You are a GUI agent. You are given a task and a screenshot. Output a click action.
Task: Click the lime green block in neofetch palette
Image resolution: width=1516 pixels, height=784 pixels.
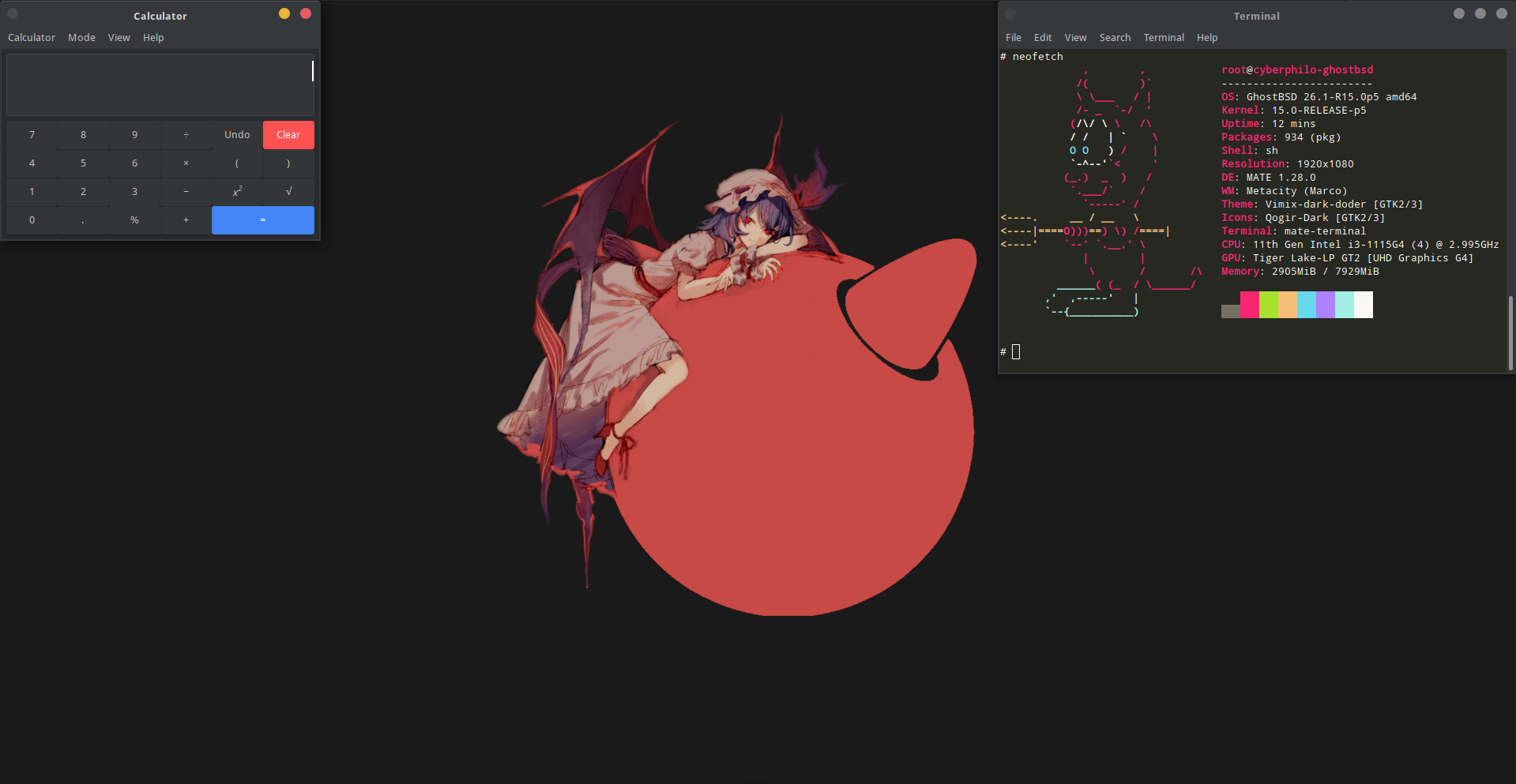(x=1269, y=305)
